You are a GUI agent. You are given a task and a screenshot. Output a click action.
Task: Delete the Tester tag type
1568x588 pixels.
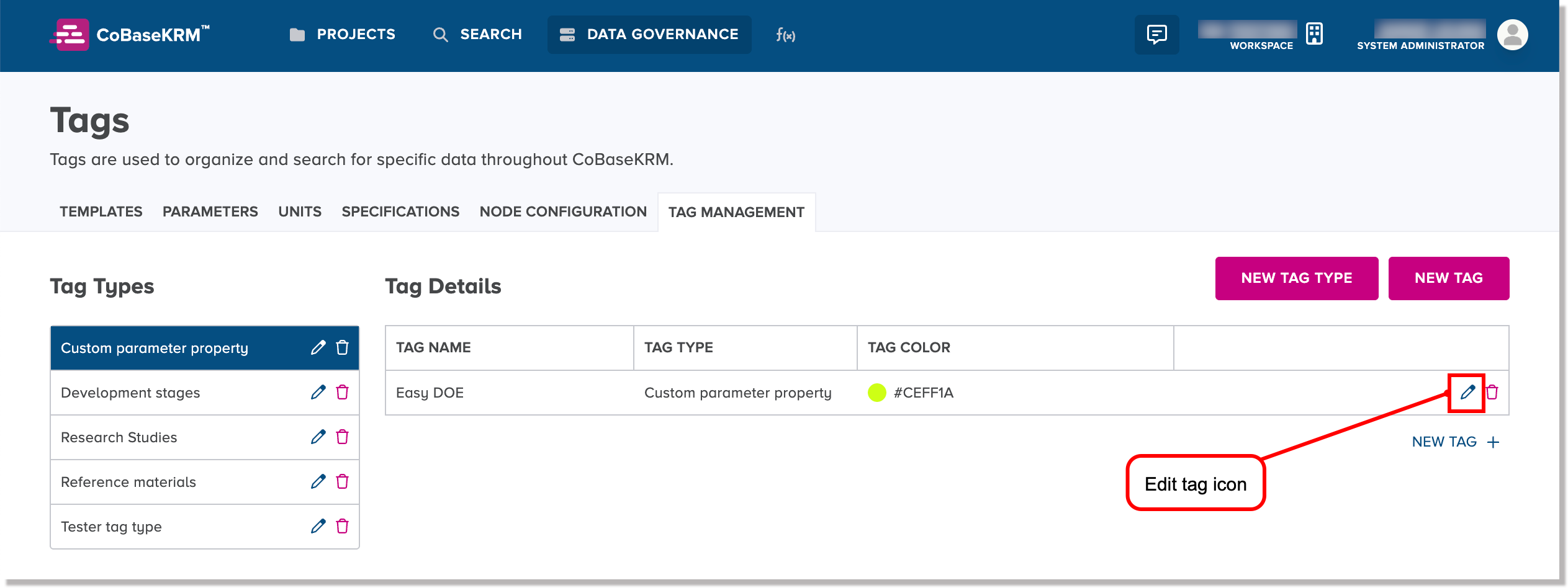point(342,527)
